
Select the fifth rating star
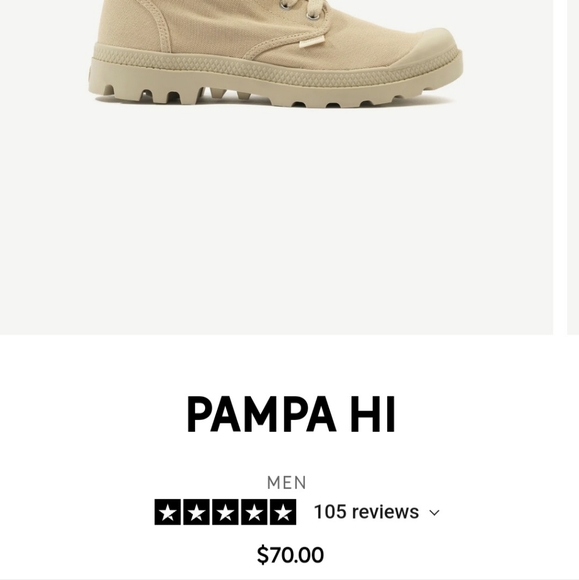click(x=283, y=512)
